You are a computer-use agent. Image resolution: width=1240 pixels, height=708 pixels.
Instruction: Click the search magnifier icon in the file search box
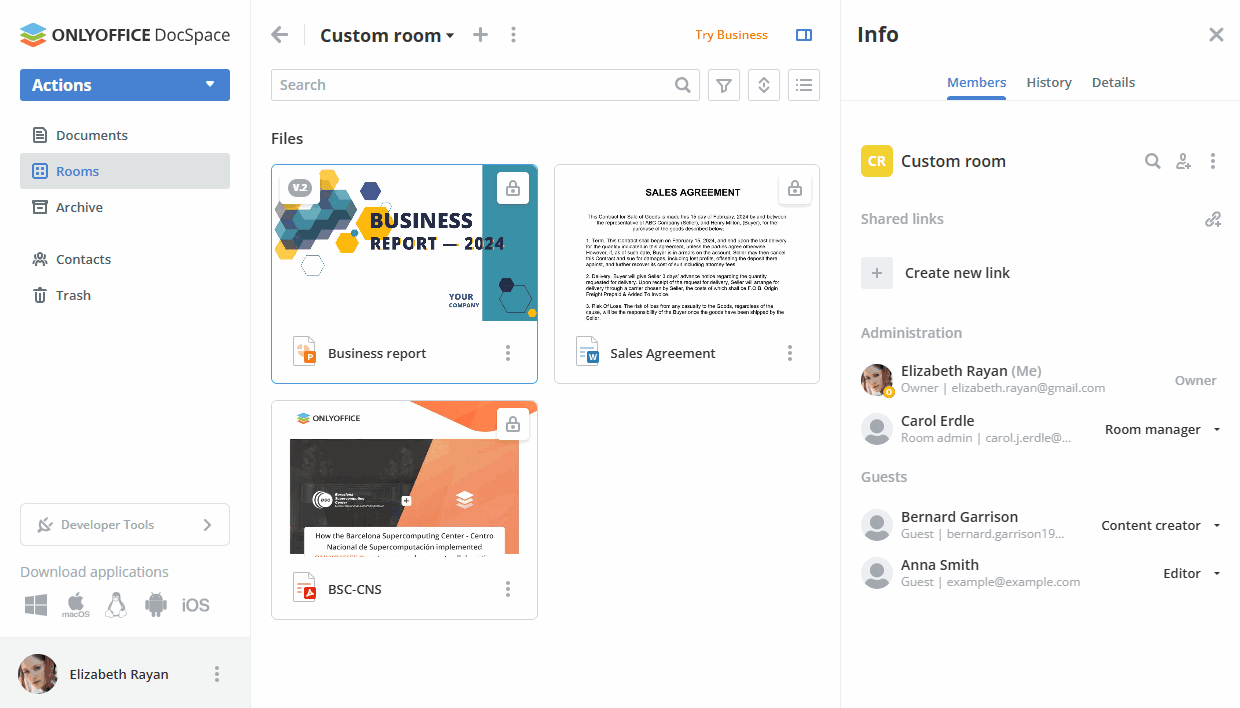(683, 85)
